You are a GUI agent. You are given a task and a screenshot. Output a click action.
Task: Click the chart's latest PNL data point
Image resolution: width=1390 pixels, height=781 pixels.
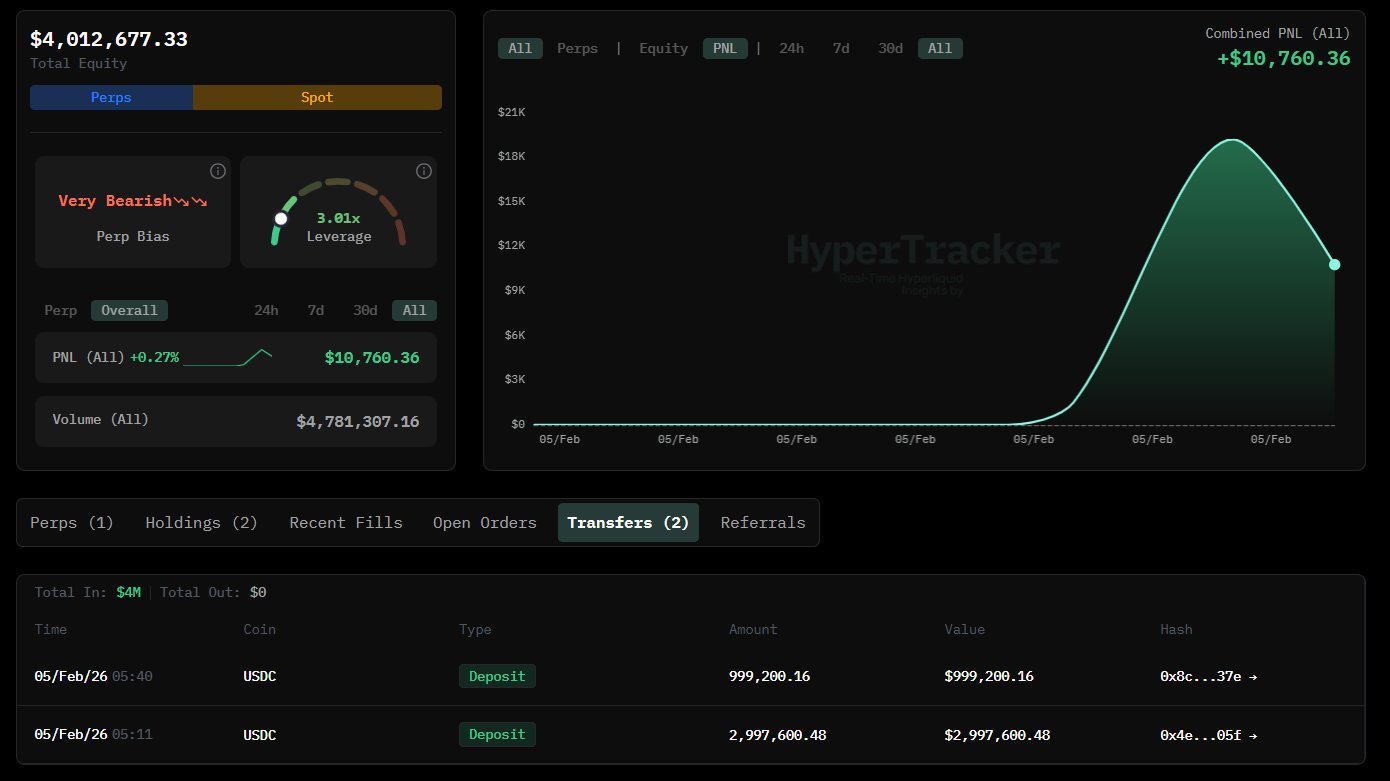(1334, 264)
